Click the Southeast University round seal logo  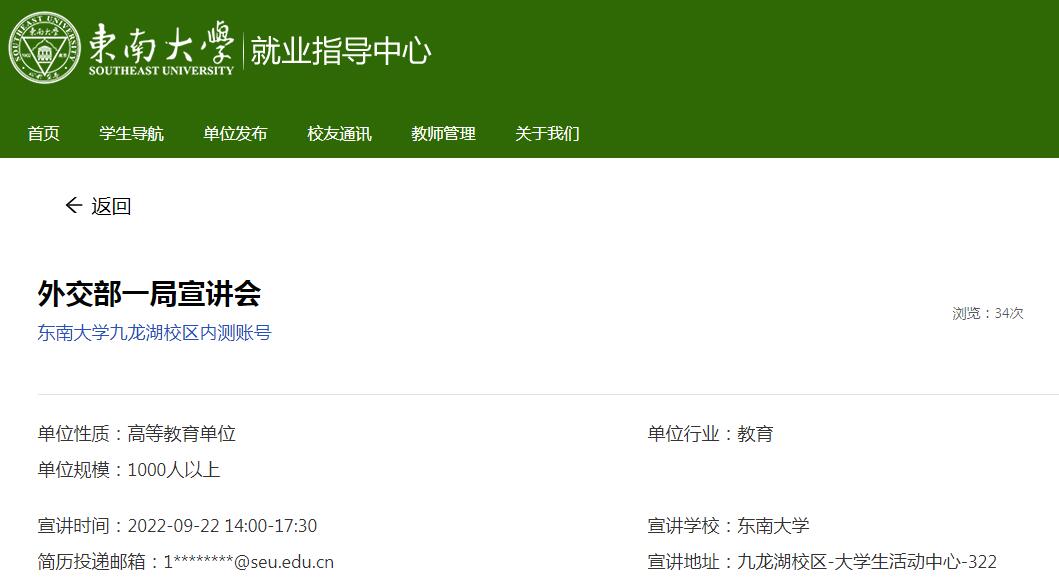(45, 47)
